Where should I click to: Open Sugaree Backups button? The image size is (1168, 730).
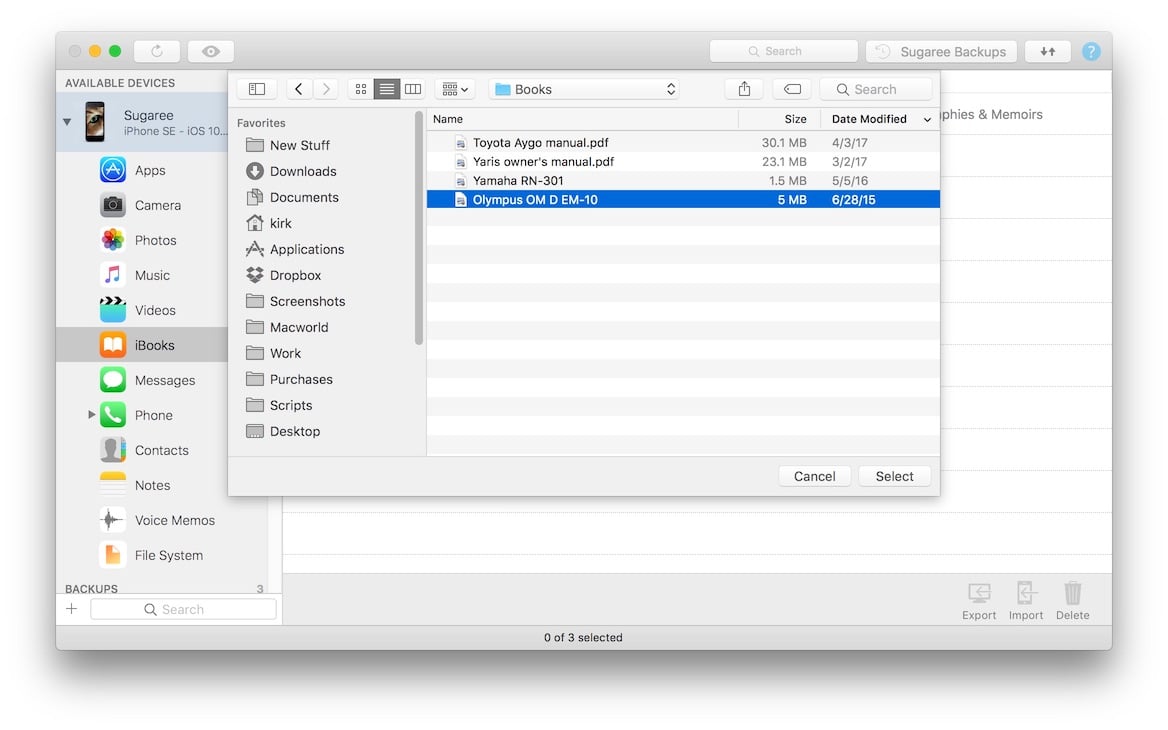[x=942, y=51]
